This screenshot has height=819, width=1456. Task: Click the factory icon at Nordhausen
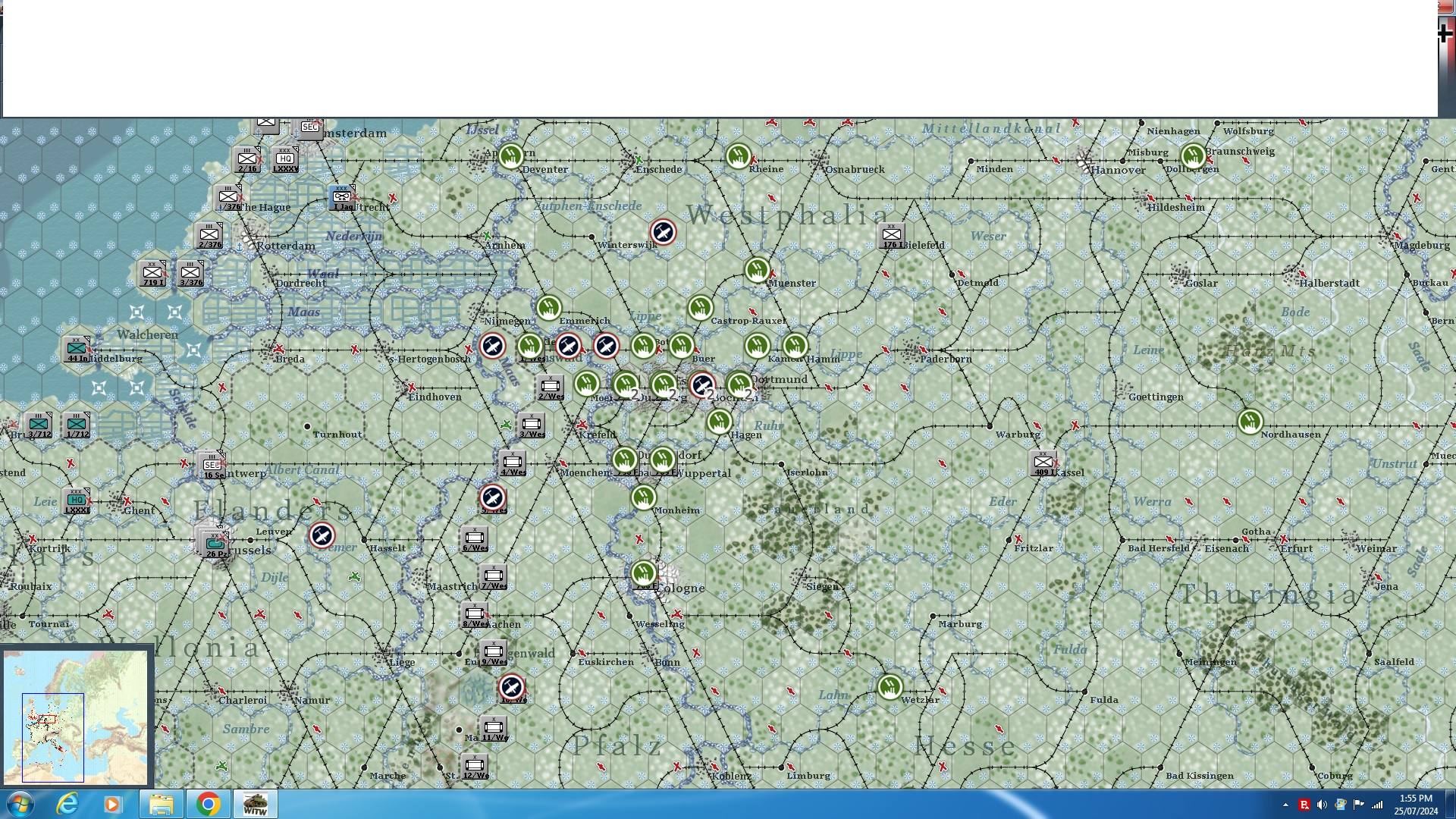pos(1250,421)
